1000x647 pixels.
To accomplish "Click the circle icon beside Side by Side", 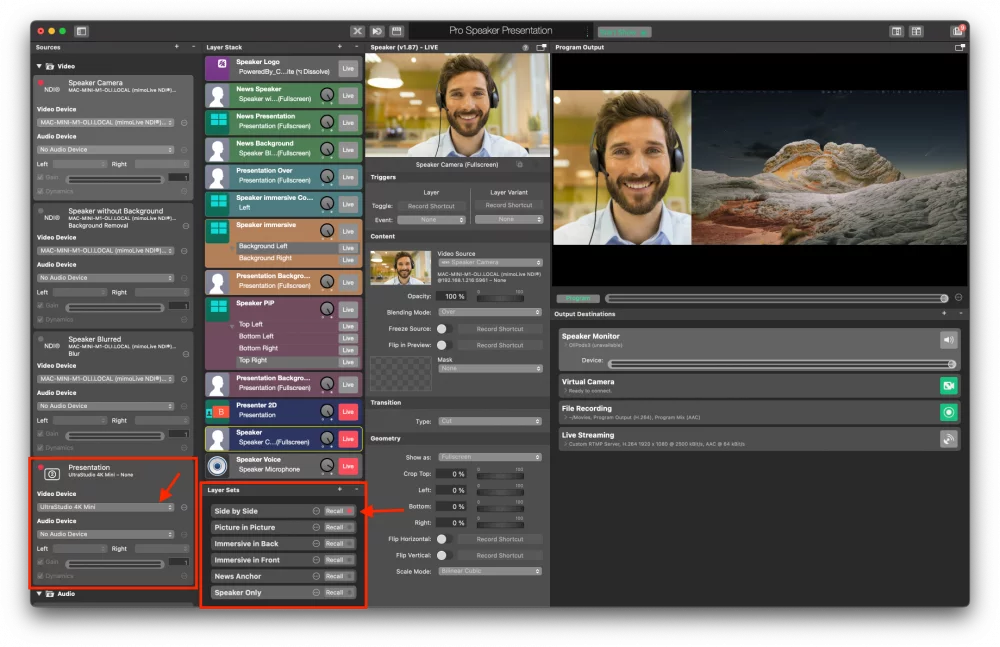I will click(x=316, y=511).
